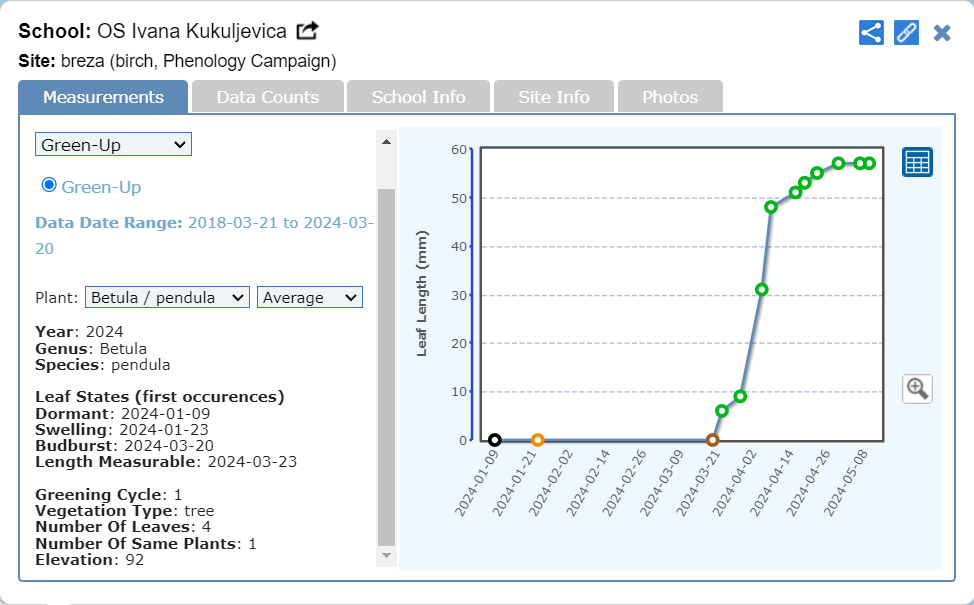Screen dimensions: 974x605
Task: Open the School Info tab
Action: pos(418,97)
